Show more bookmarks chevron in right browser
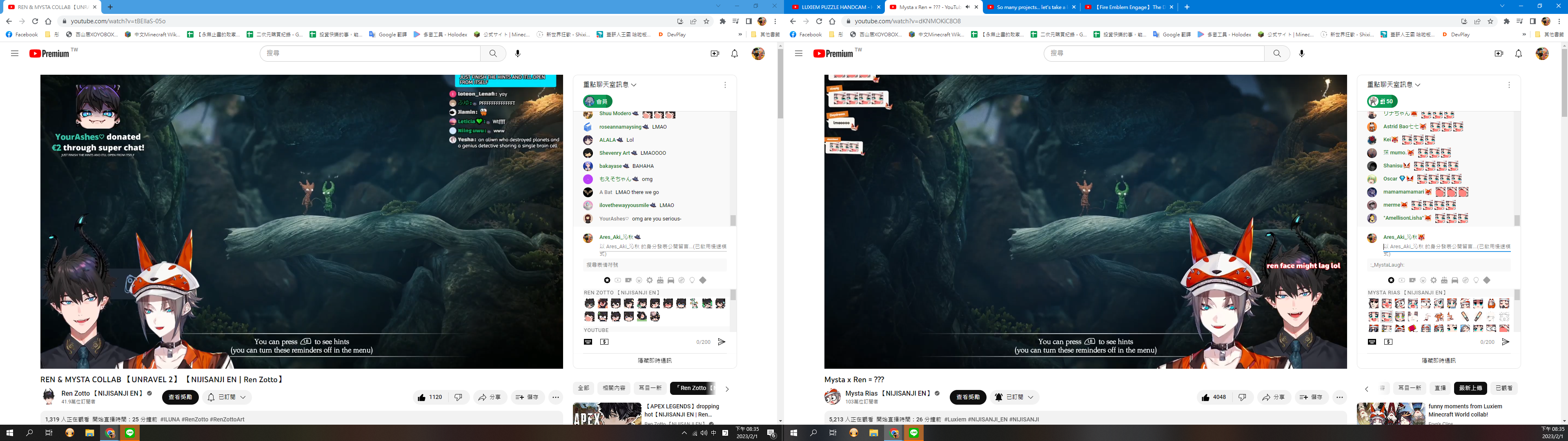The width and height of the screenshot is (1568, 441). (1524, 35)
